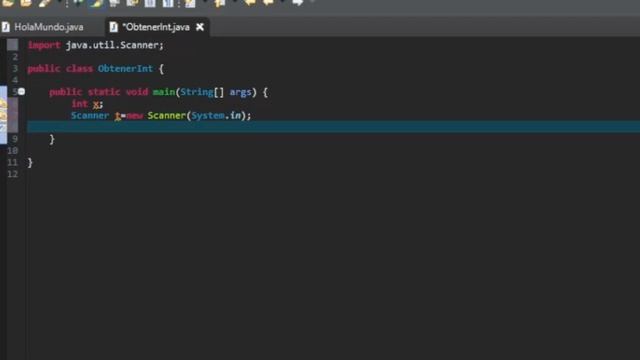This screenshot has height=360, width=640.
Task: Click the method name 'main'
Action: (x=164, y=92)
